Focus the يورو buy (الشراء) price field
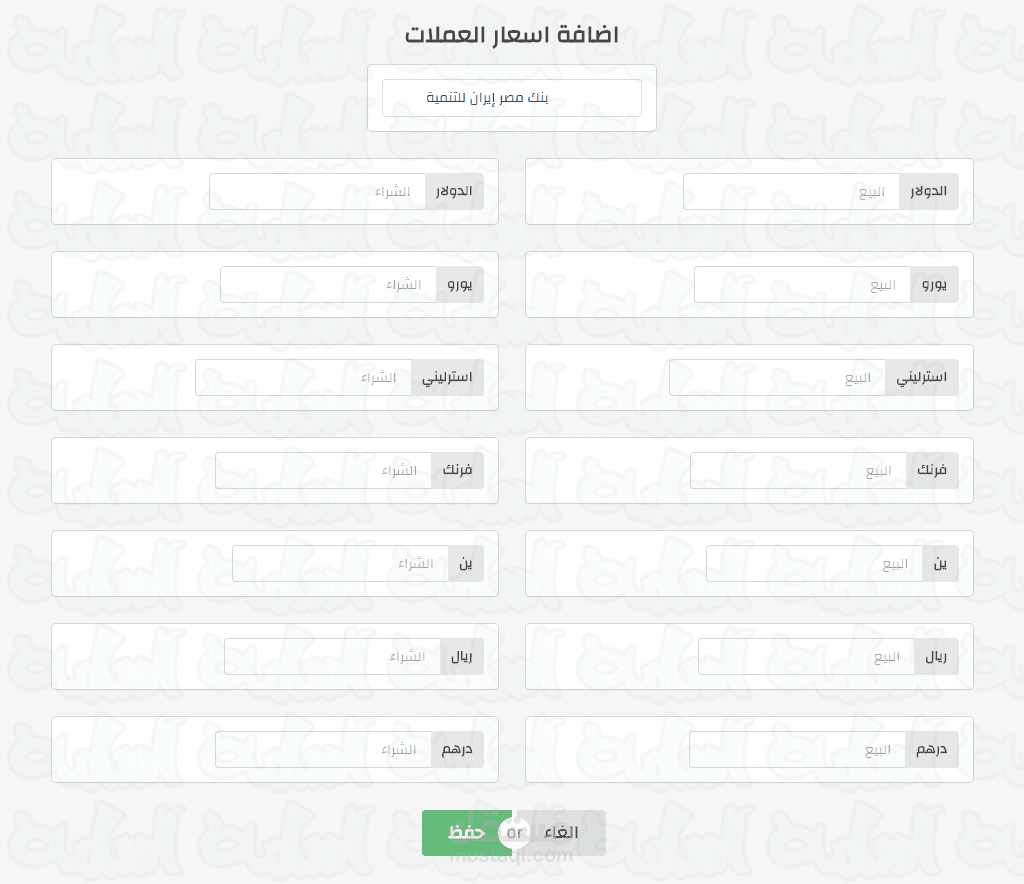The width and height of the screenshot is (1024, 884). click(x=328, y=285)
